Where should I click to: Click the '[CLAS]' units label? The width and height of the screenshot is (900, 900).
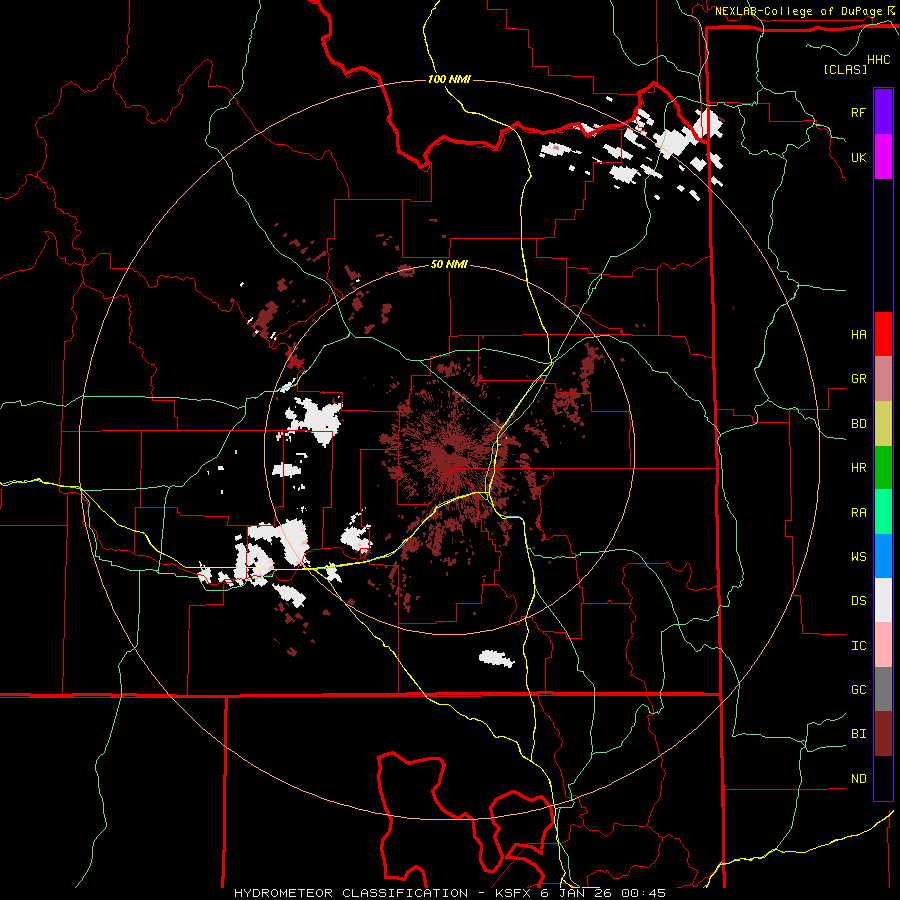(x=845, y=69)
